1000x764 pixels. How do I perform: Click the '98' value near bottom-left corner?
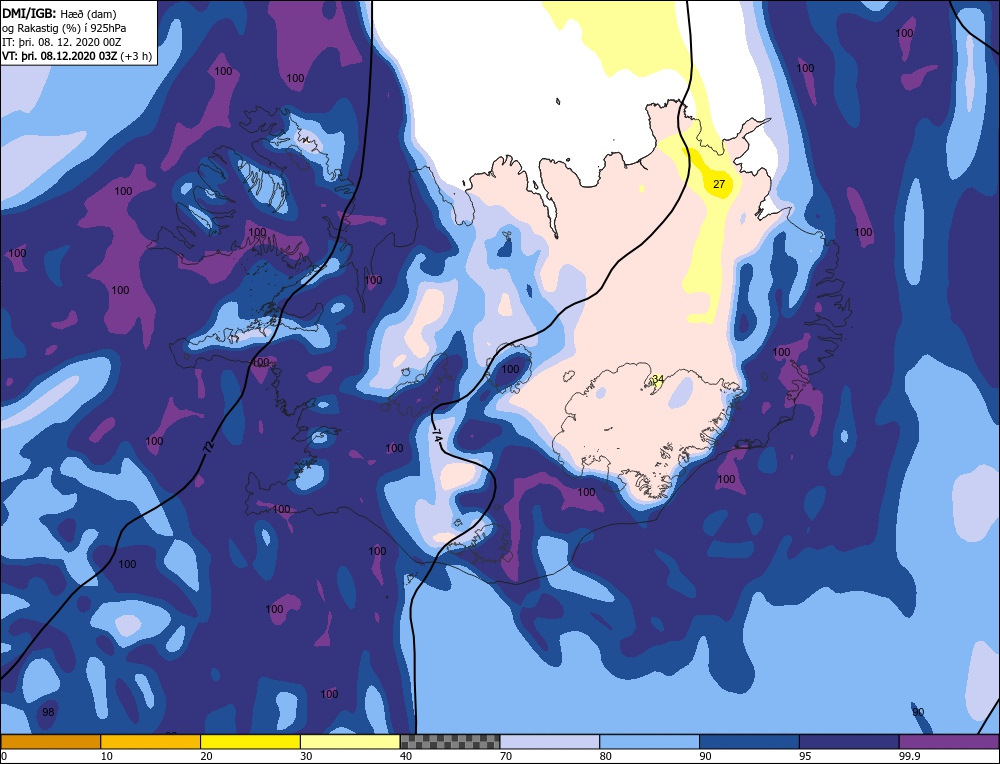(48, 712)
